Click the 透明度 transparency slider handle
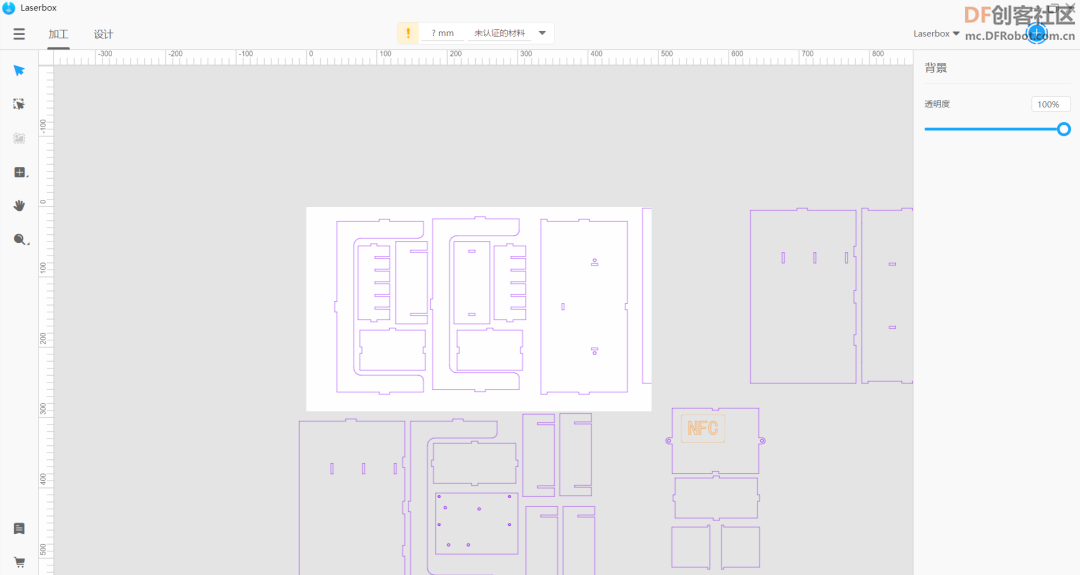Viewport: 1080px width, 575px height. [x=1064, y=129]
